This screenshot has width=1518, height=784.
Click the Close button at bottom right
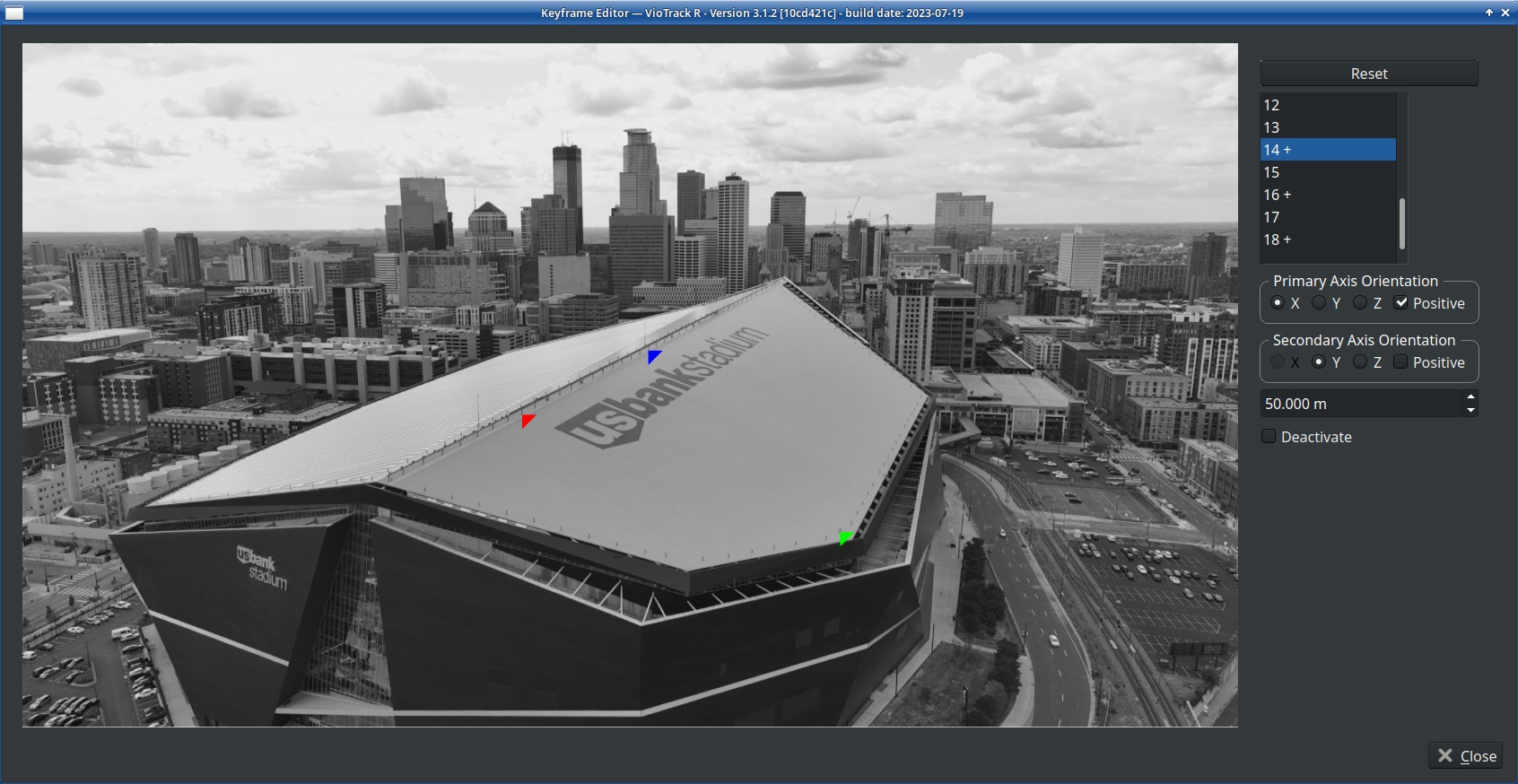[x=1466, y=756]
